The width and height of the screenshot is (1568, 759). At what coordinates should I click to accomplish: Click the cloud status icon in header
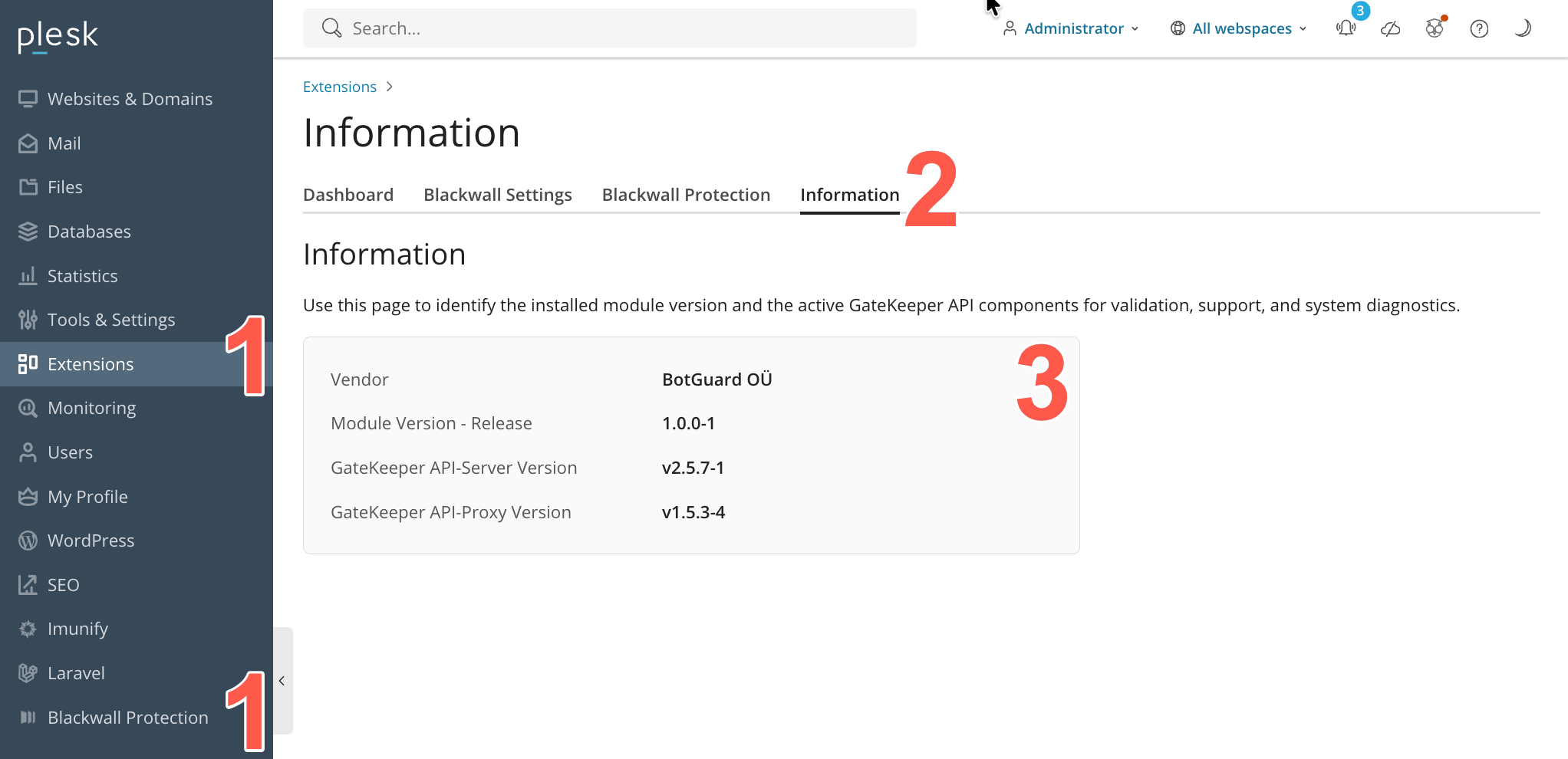(x=1390, y=28)
